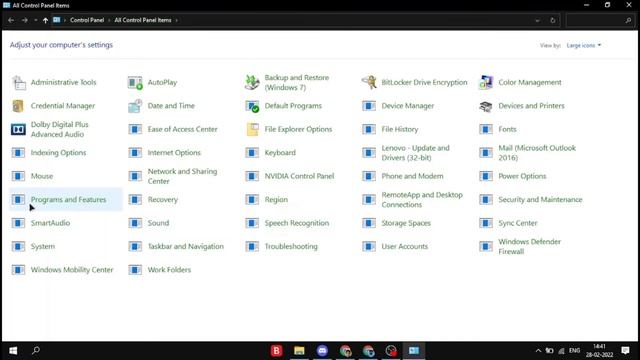Image resolution: width=640 pixels, height=360 pixels.
Task: Click Windows Mobility Center link
Action: pos(72,270)
